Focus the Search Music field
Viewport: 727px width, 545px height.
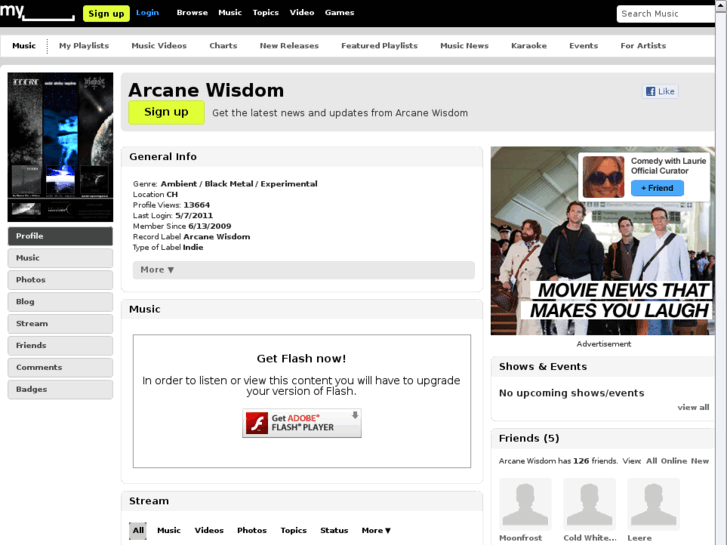click(x=666, y=14)
